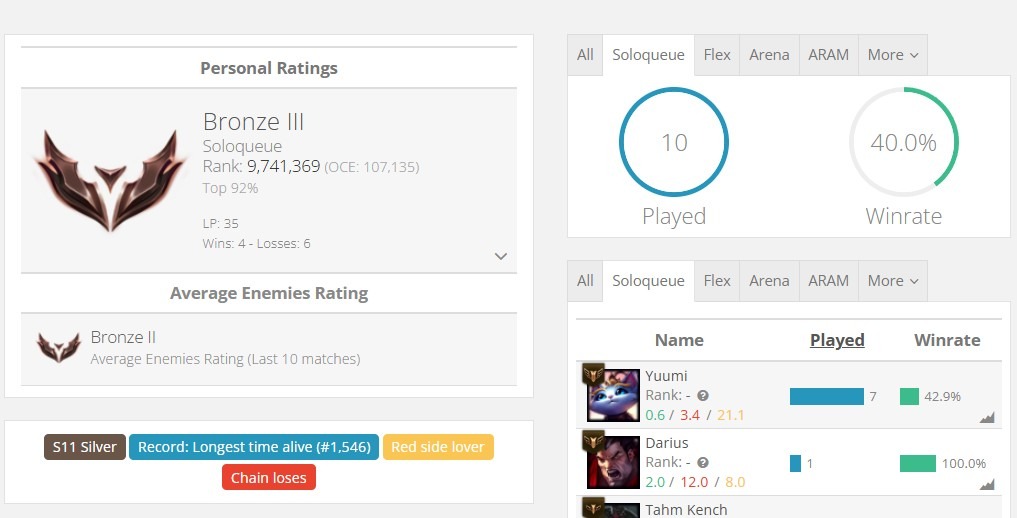Click Darius blue played bar
Image resolution: width=1017 pixels, height=518 pixels.
coord(795,463)
